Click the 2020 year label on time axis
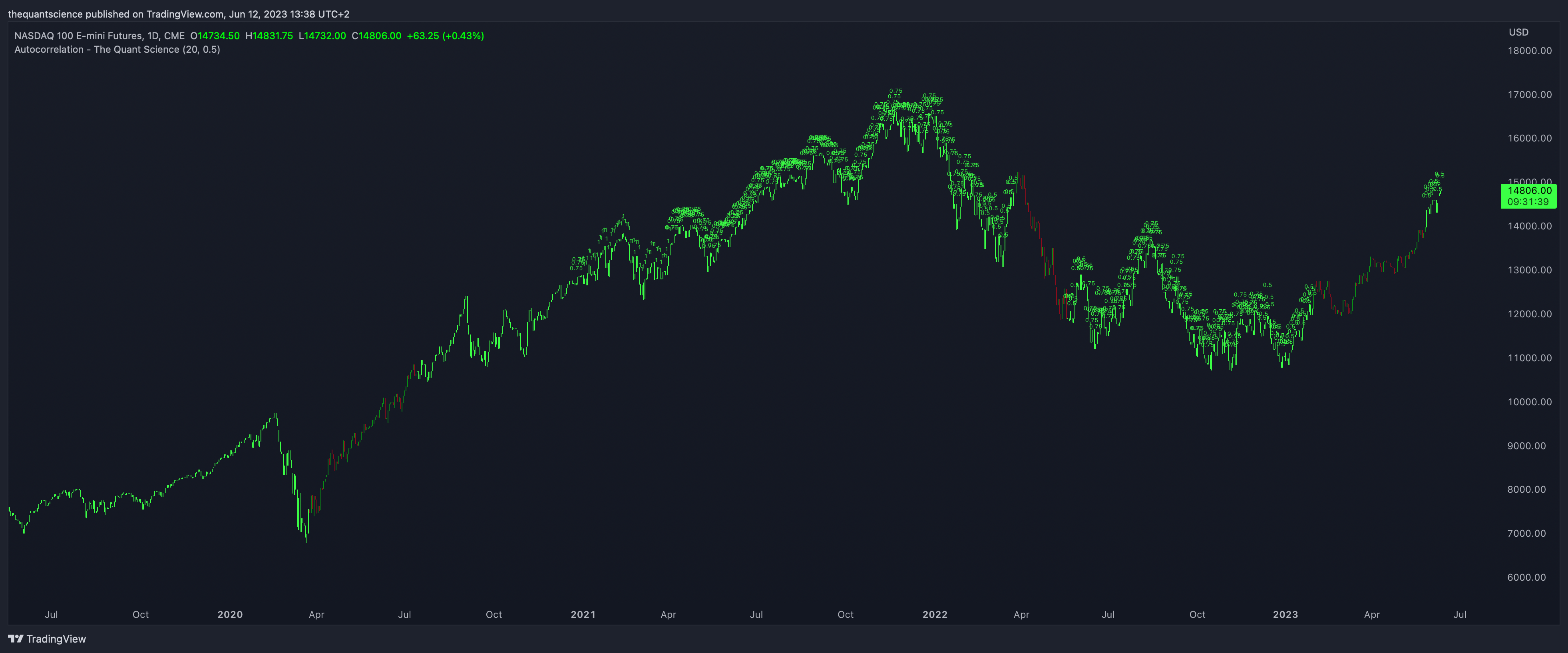This screenshot has height=653, width=1568. (230, 615)
